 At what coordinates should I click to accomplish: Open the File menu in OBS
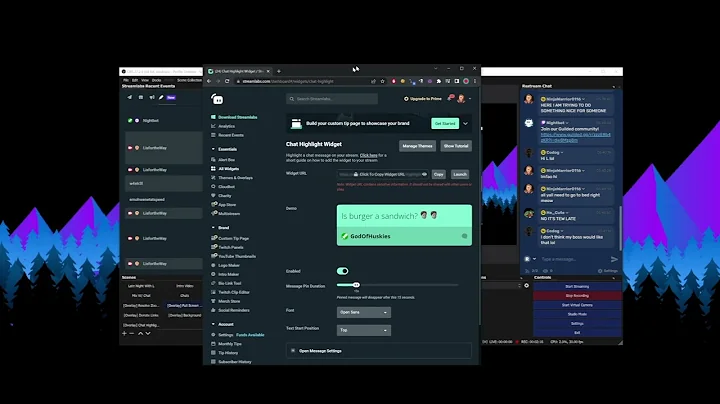126,80
